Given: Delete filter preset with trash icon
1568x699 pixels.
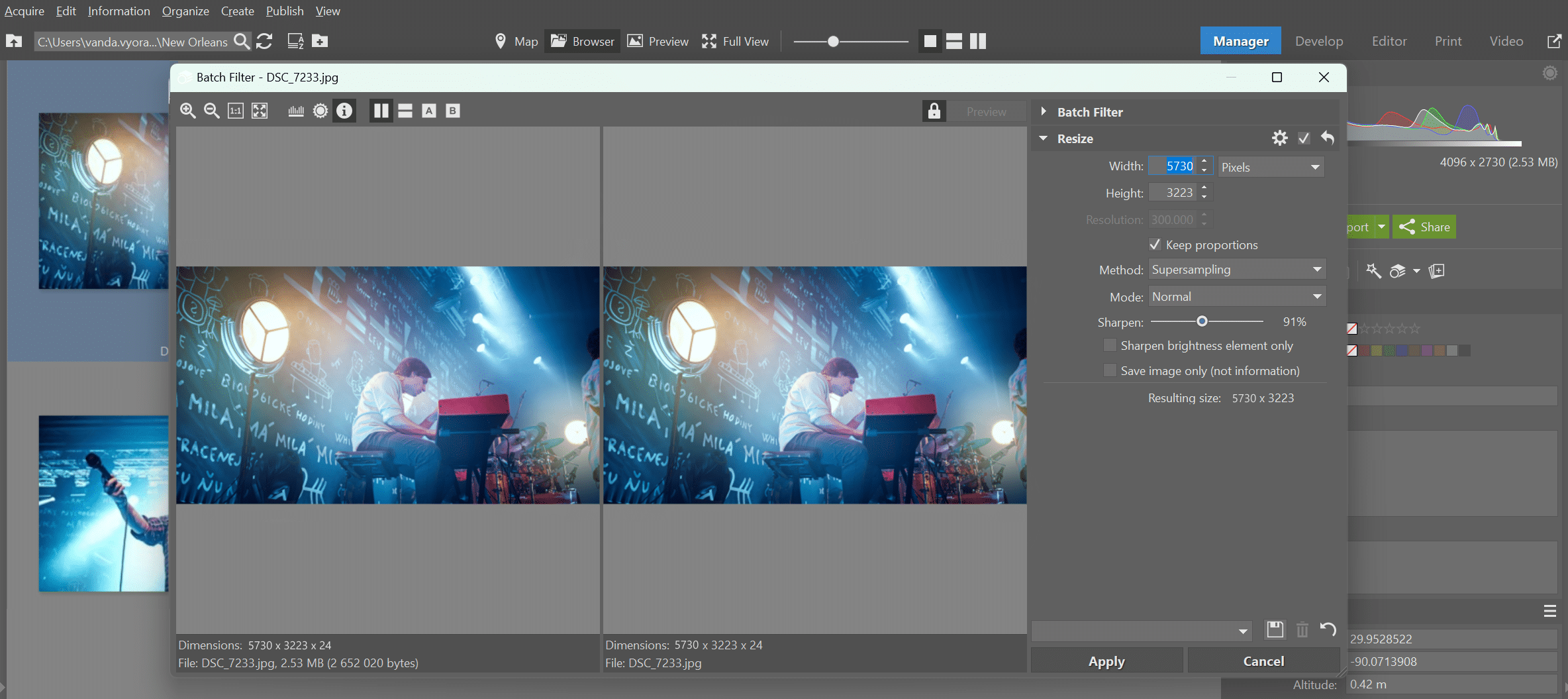Looking at the screenshot, I should [x=1302, y=629].
